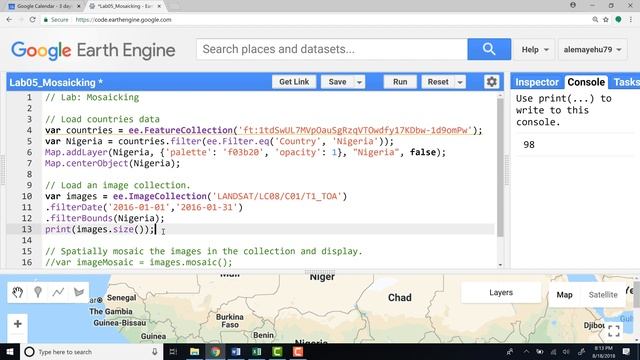Open Task View on taskbar

[173, 351]
